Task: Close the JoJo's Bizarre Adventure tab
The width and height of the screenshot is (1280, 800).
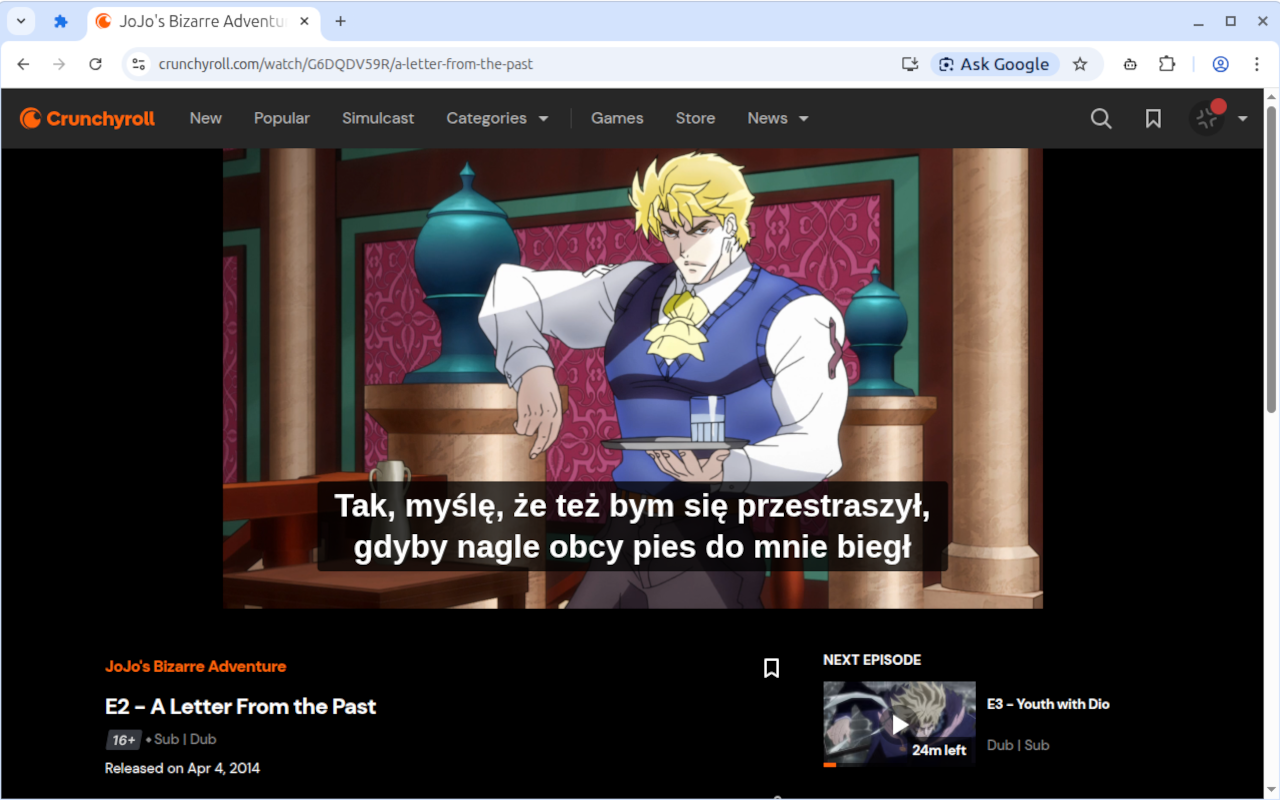Action: point(304,21)
